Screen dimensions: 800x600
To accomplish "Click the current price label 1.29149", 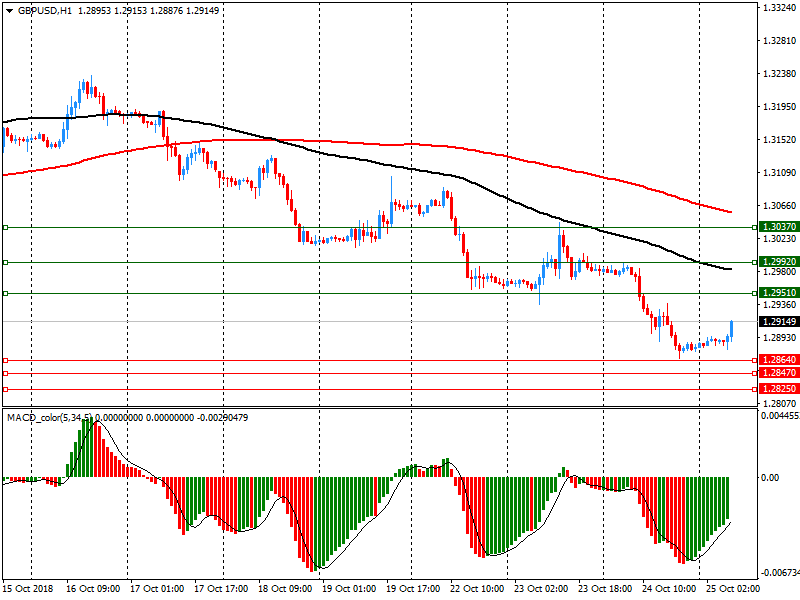I will tap(778, 321).
